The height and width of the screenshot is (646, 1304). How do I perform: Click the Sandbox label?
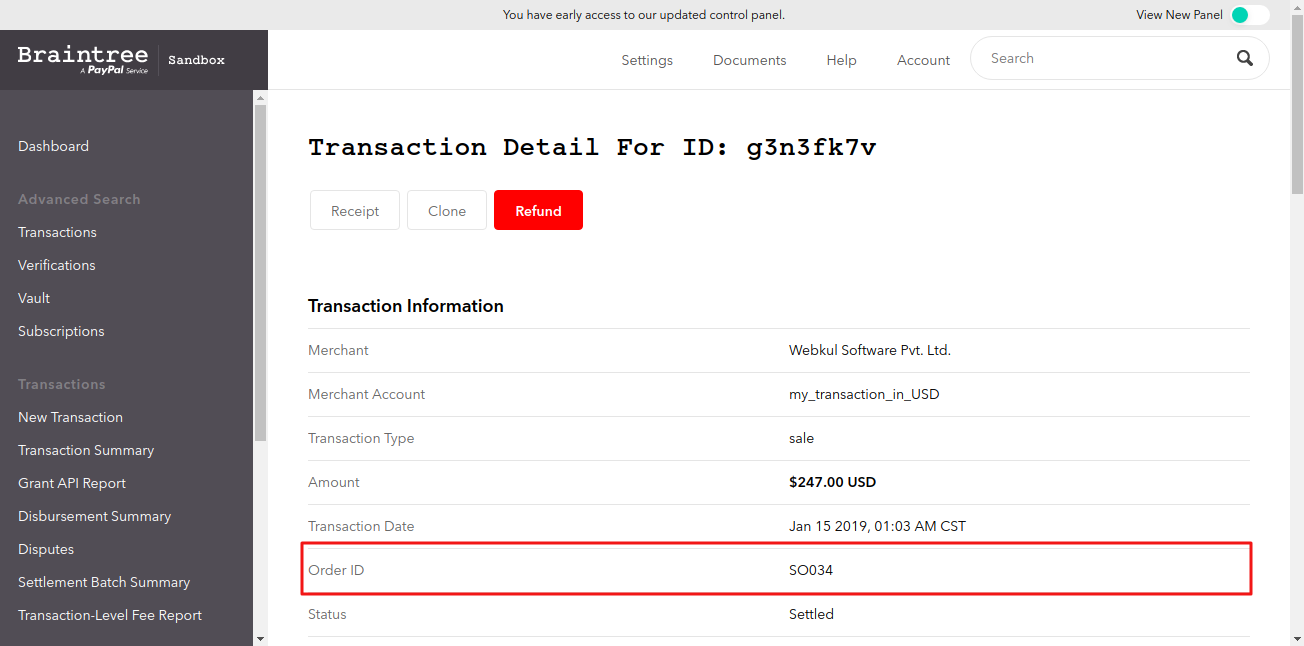point(196,60)
